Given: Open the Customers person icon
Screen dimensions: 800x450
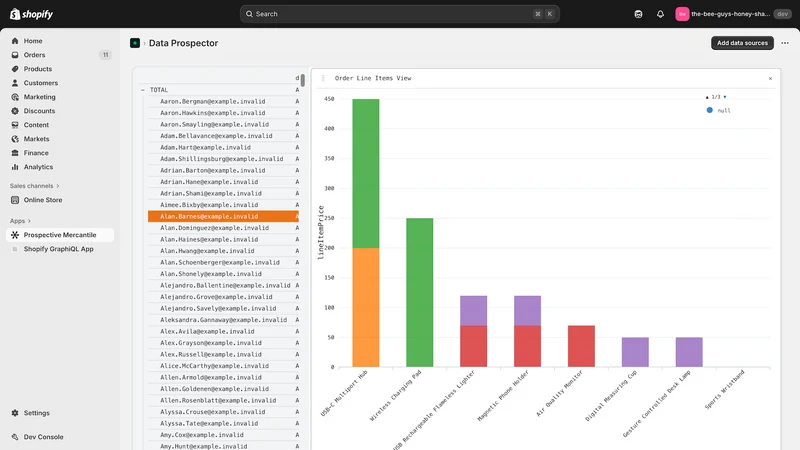Looking at the screenshot, I should pyautogui.click(x=15, y=83).
